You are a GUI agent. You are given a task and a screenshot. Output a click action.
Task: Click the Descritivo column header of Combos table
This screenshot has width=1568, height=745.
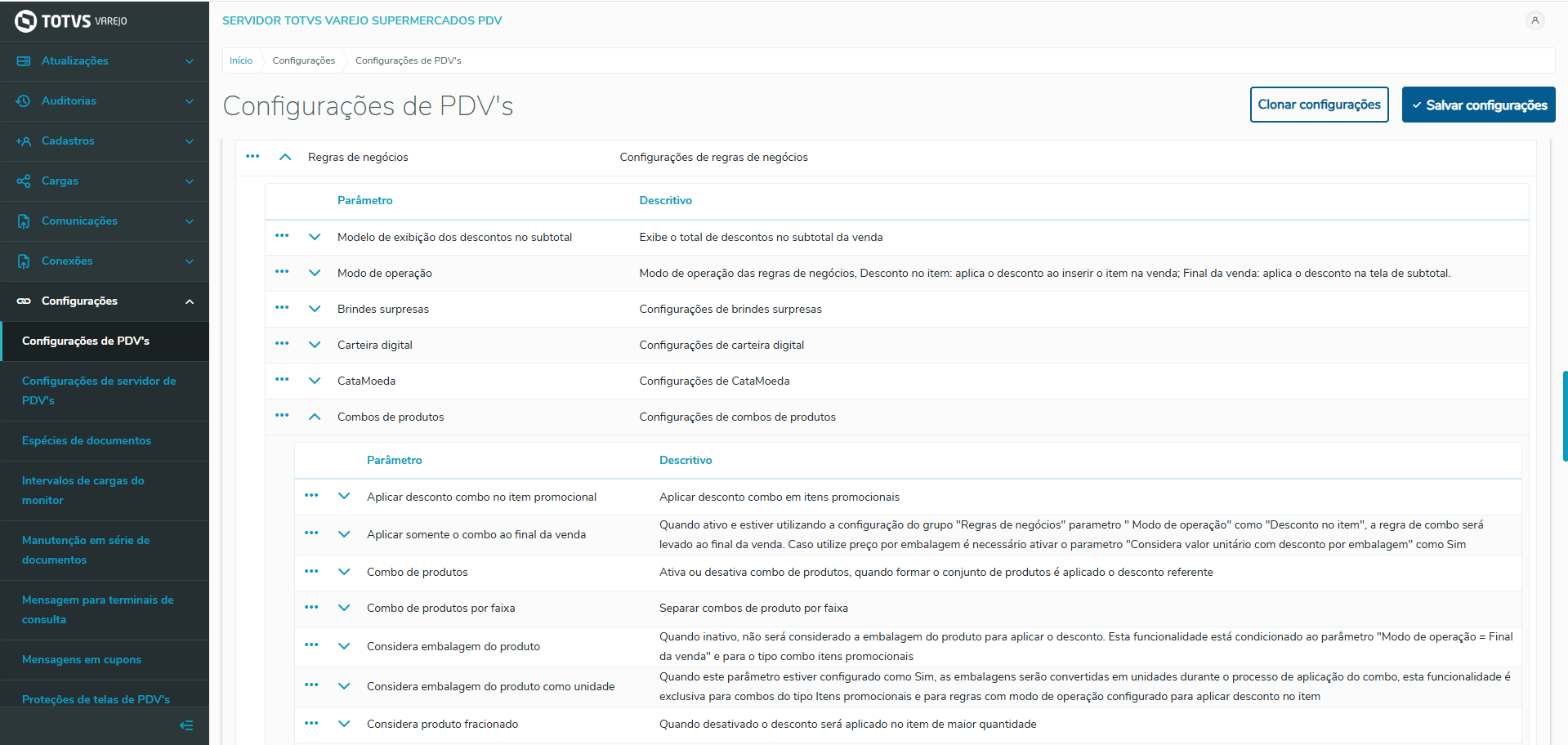[x=686, y=460]
